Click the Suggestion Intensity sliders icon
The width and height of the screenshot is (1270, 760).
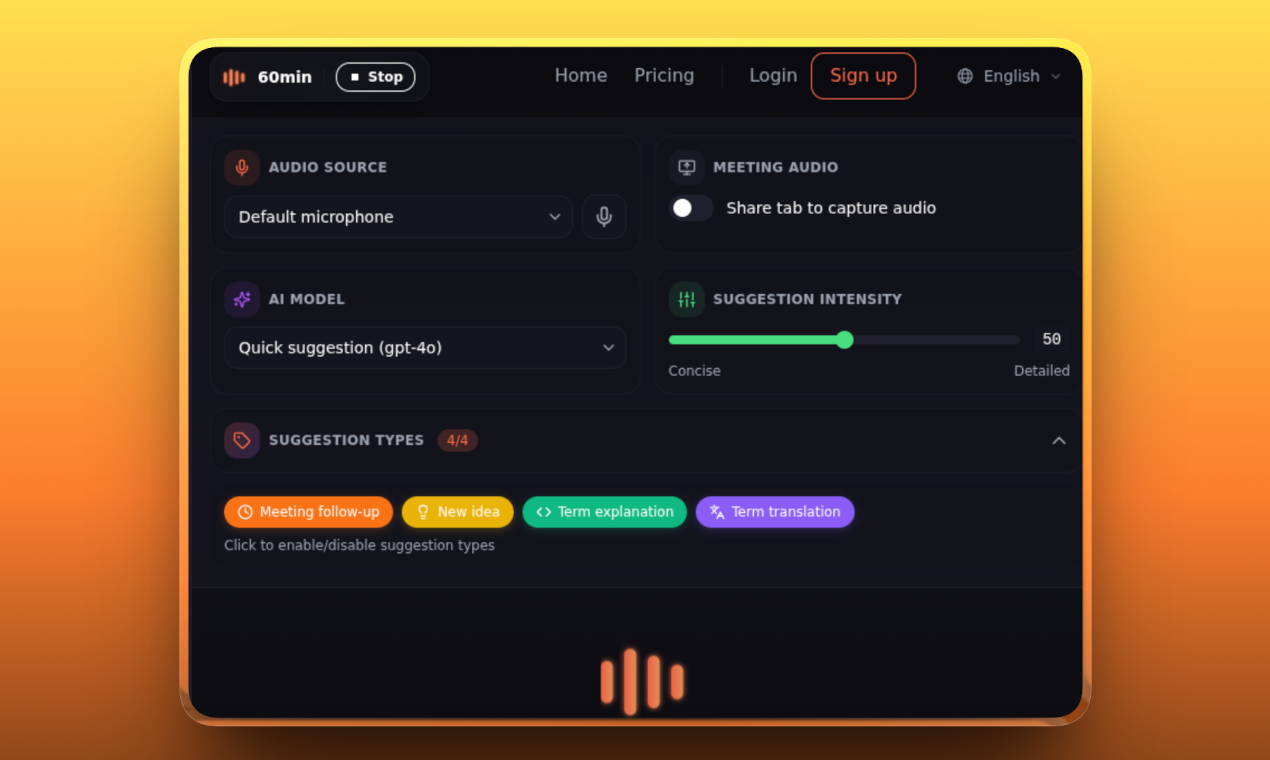point(687,299)
